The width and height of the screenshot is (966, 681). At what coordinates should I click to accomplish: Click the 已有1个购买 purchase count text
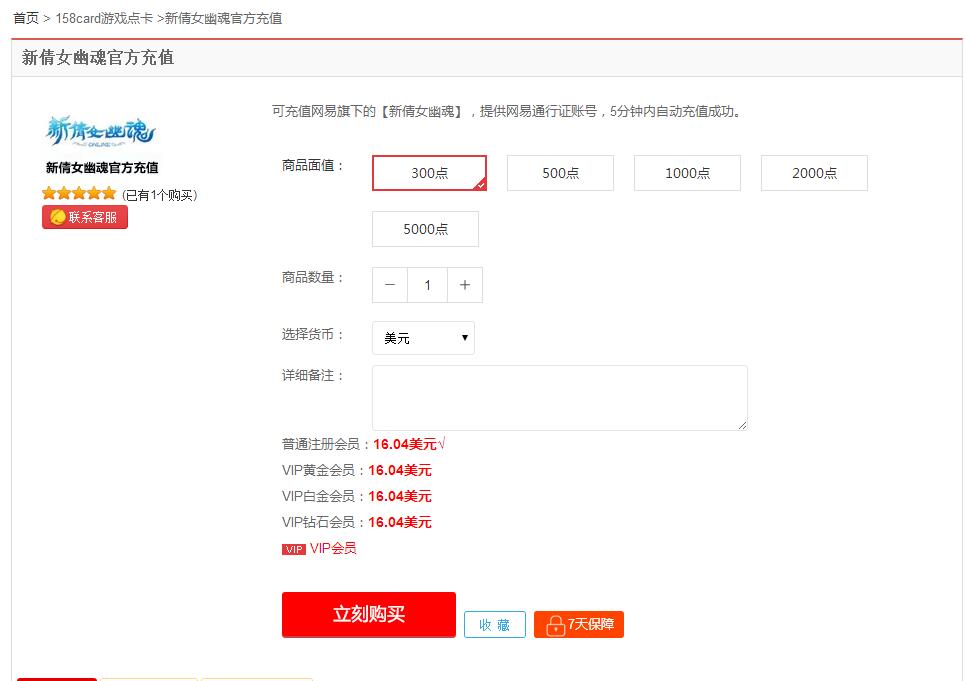[160, 195]
